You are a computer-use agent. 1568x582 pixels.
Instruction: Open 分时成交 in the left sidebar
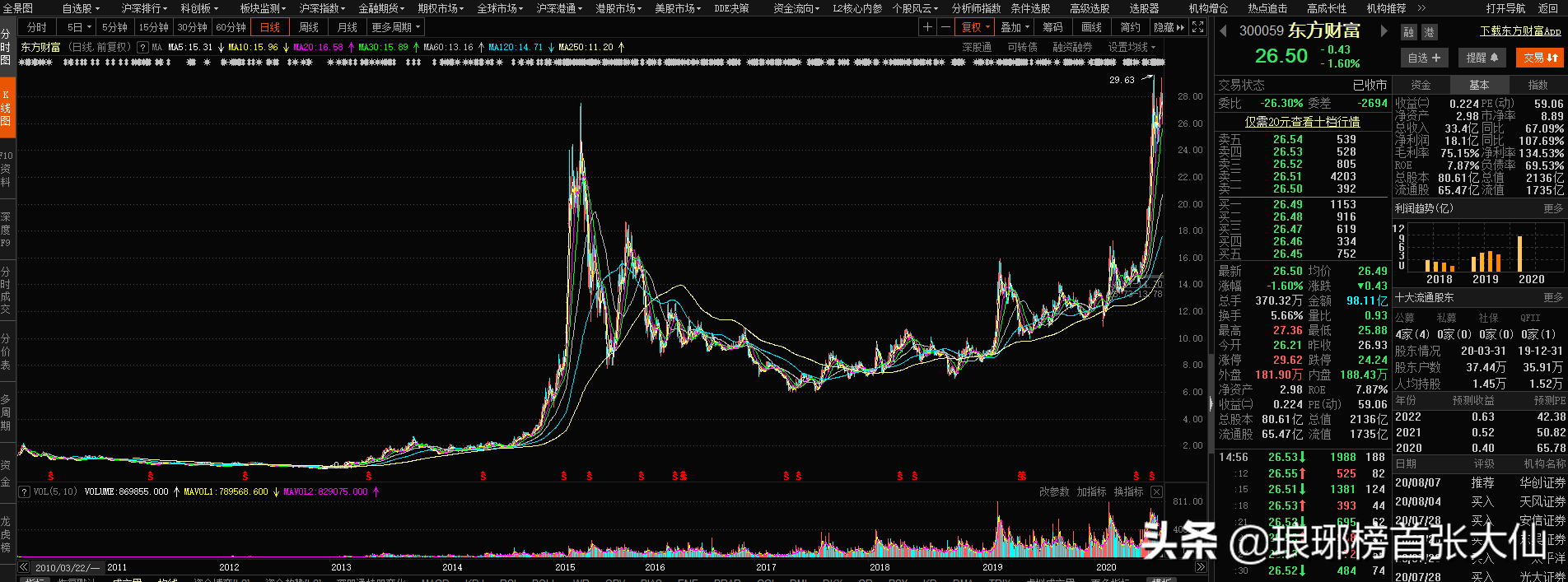coord(6,290)
